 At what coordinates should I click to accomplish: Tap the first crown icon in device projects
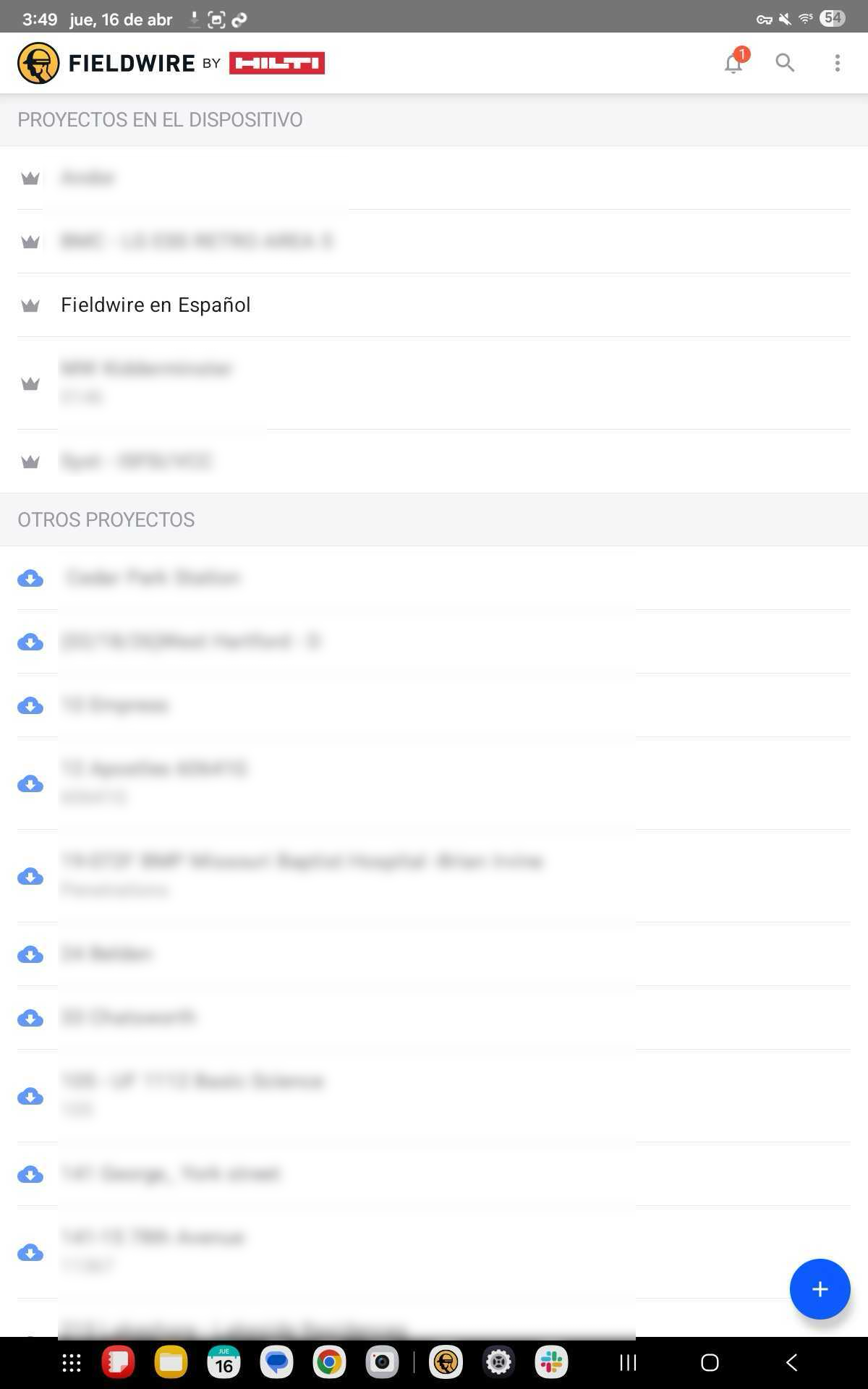(30, 178)
